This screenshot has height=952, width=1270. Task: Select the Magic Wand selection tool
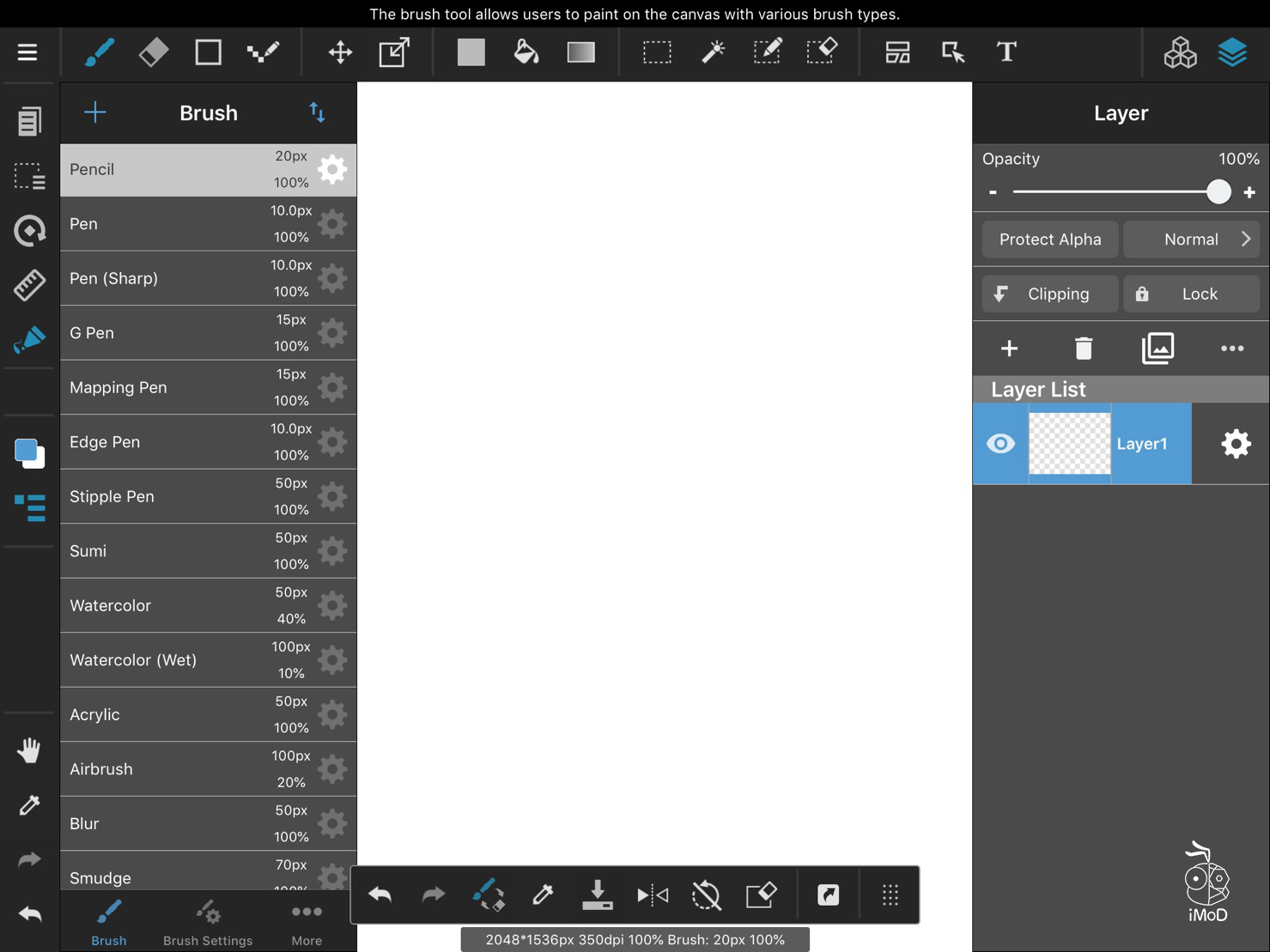pos(712,52)
